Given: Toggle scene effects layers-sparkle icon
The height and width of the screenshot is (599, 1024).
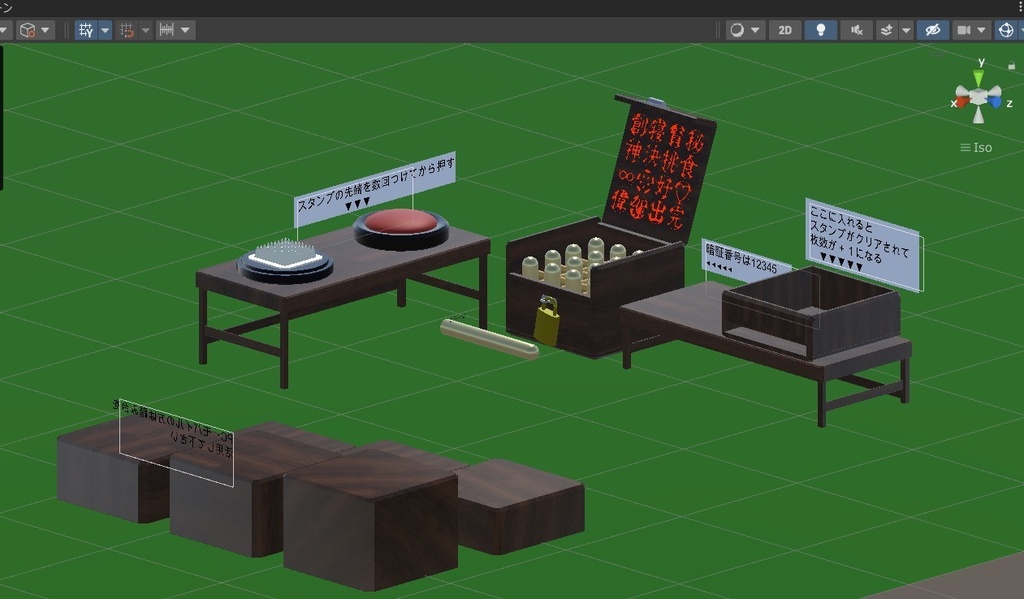Looking at the screenshot, I should (887, 30).
